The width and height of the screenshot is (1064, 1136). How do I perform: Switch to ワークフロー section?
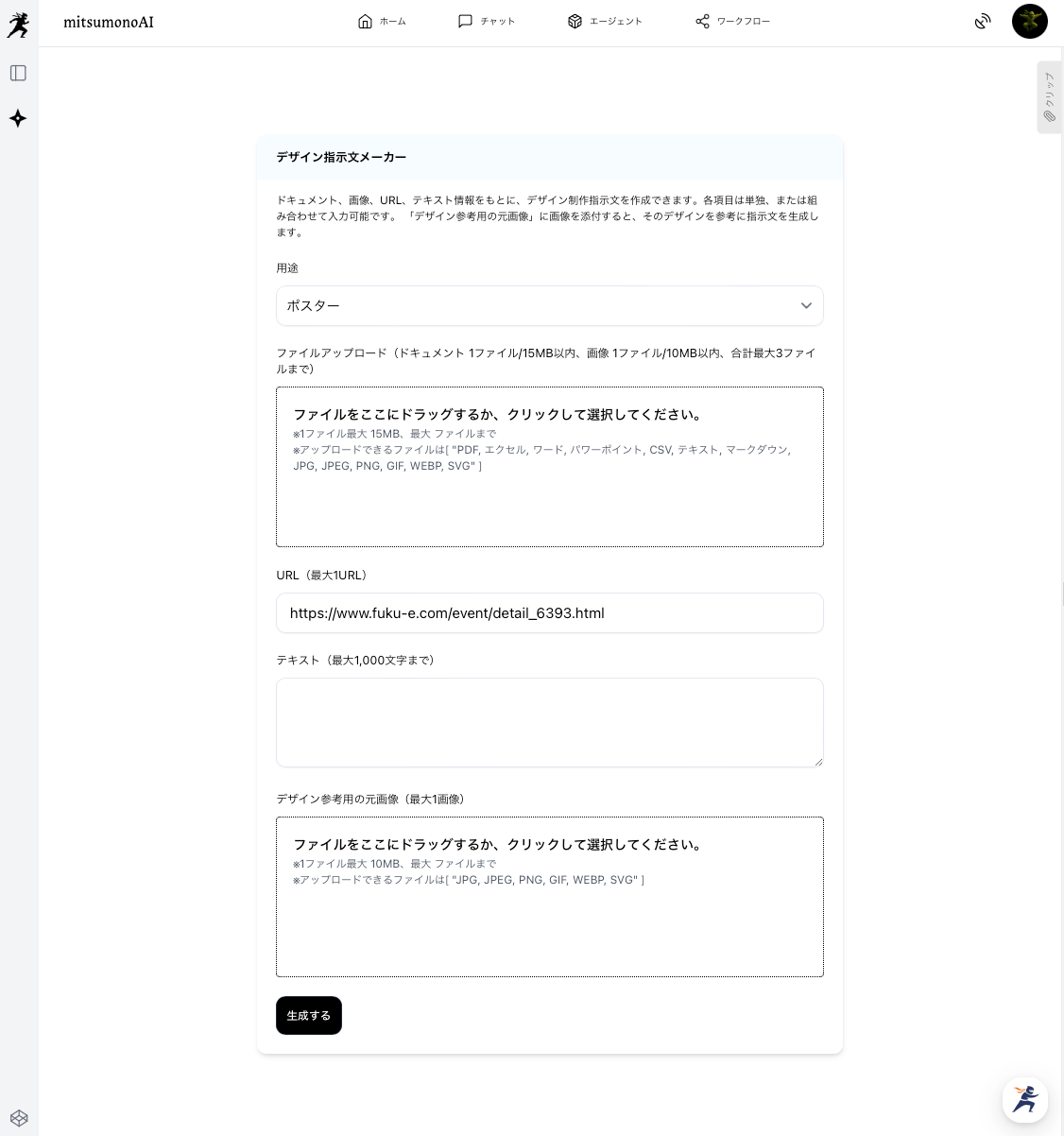[x=732, y=22]
